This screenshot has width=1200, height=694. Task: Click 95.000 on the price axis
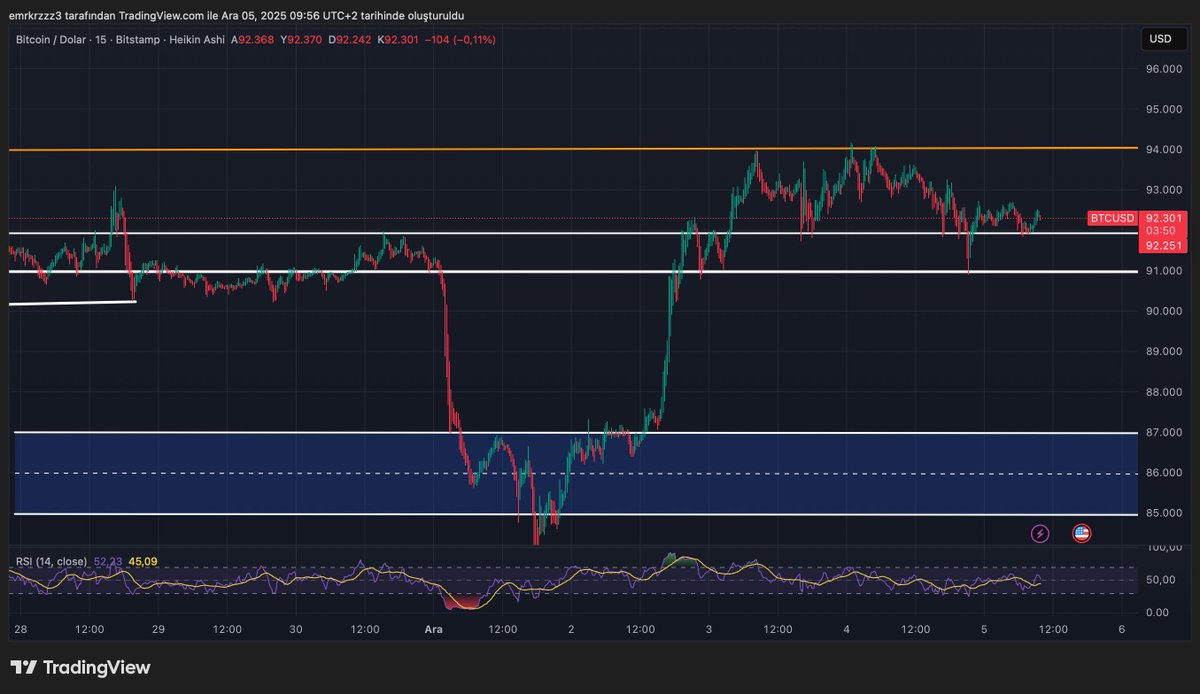click(1165, 109)
